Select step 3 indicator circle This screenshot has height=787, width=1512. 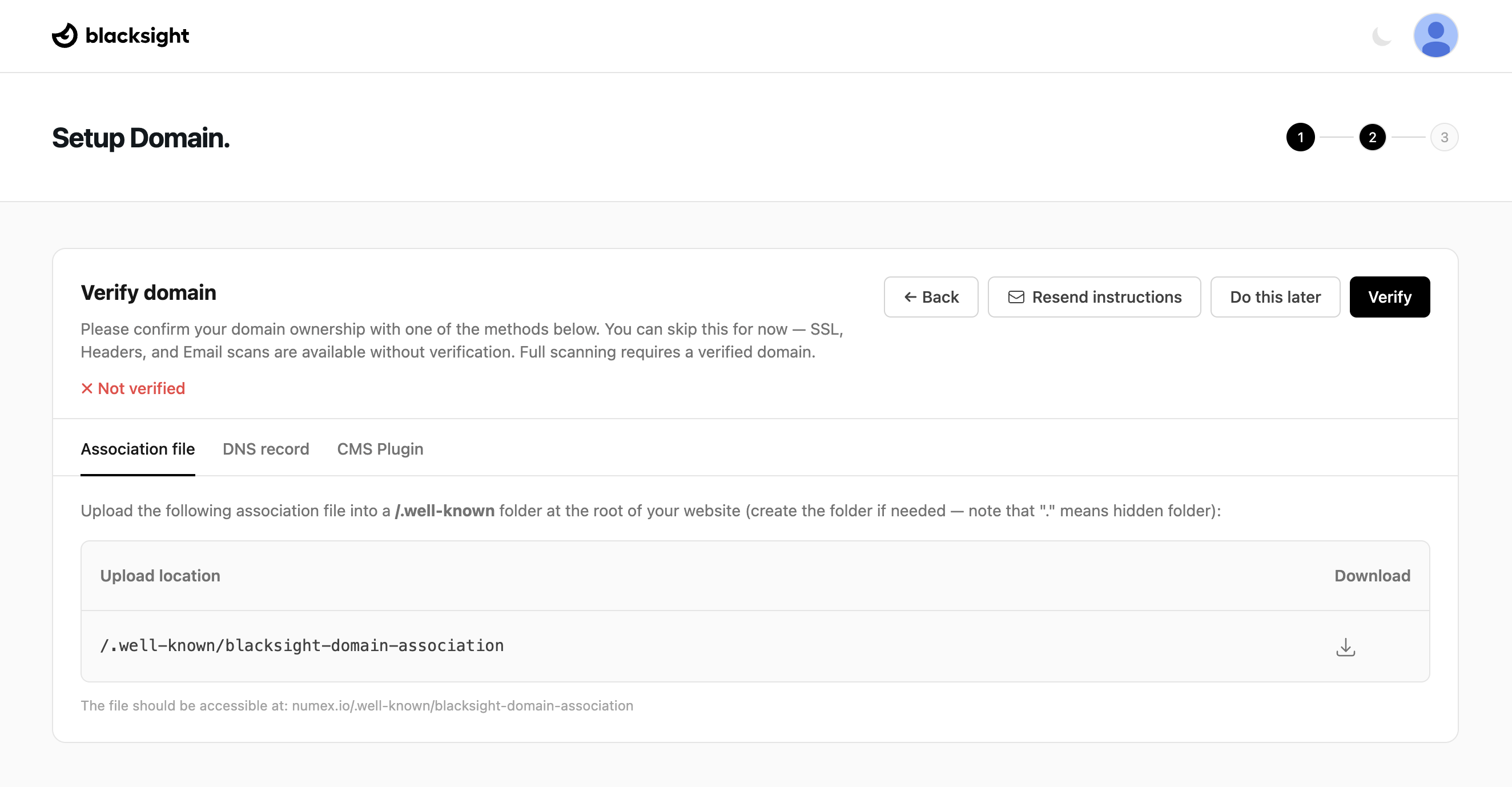point(1445,136)
